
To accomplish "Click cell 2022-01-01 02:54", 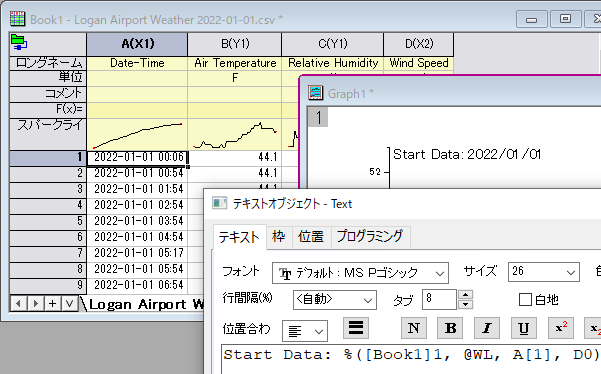I will [137, 205].
